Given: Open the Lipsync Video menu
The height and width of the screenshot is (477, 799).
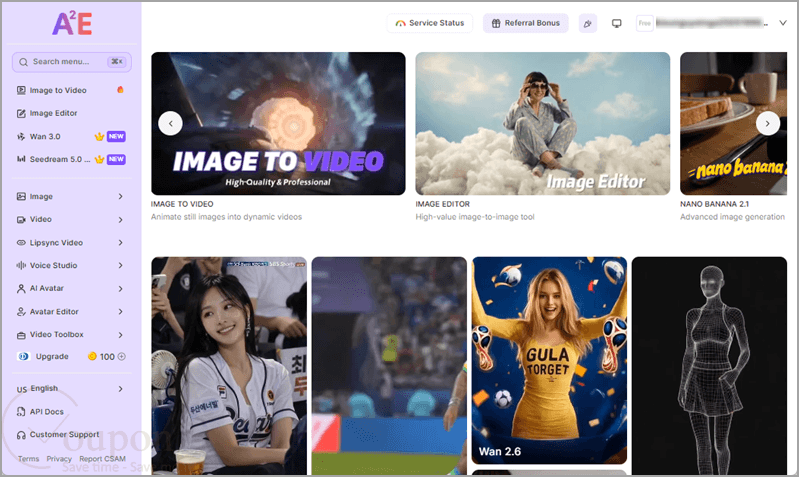Looking at the screenshot, I should point(71,243).
